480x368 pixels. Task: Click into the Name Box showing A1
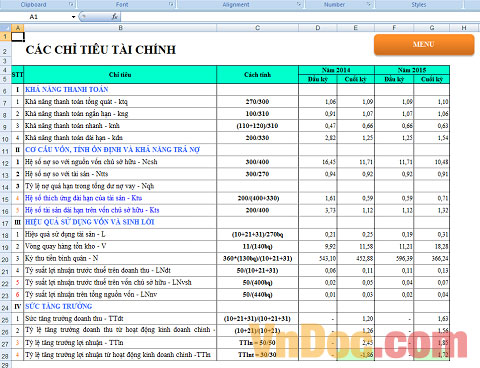pyautogui.click(x=34, y=17)
